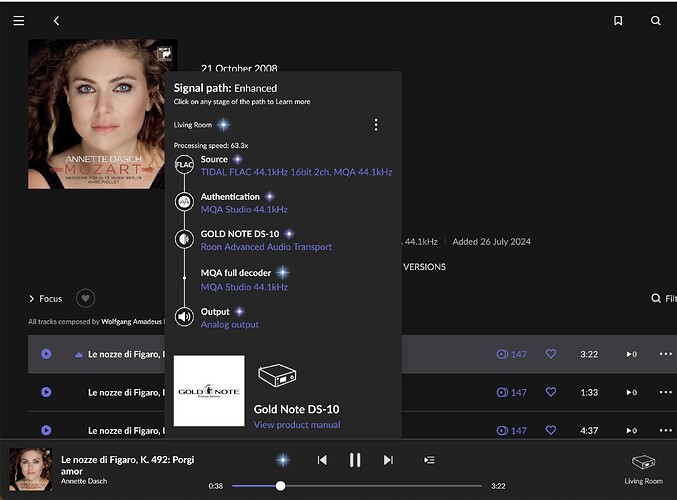677x500 pixels.
Task: Play the first Le nozze di Figaro track
Action: coord(46,354)
